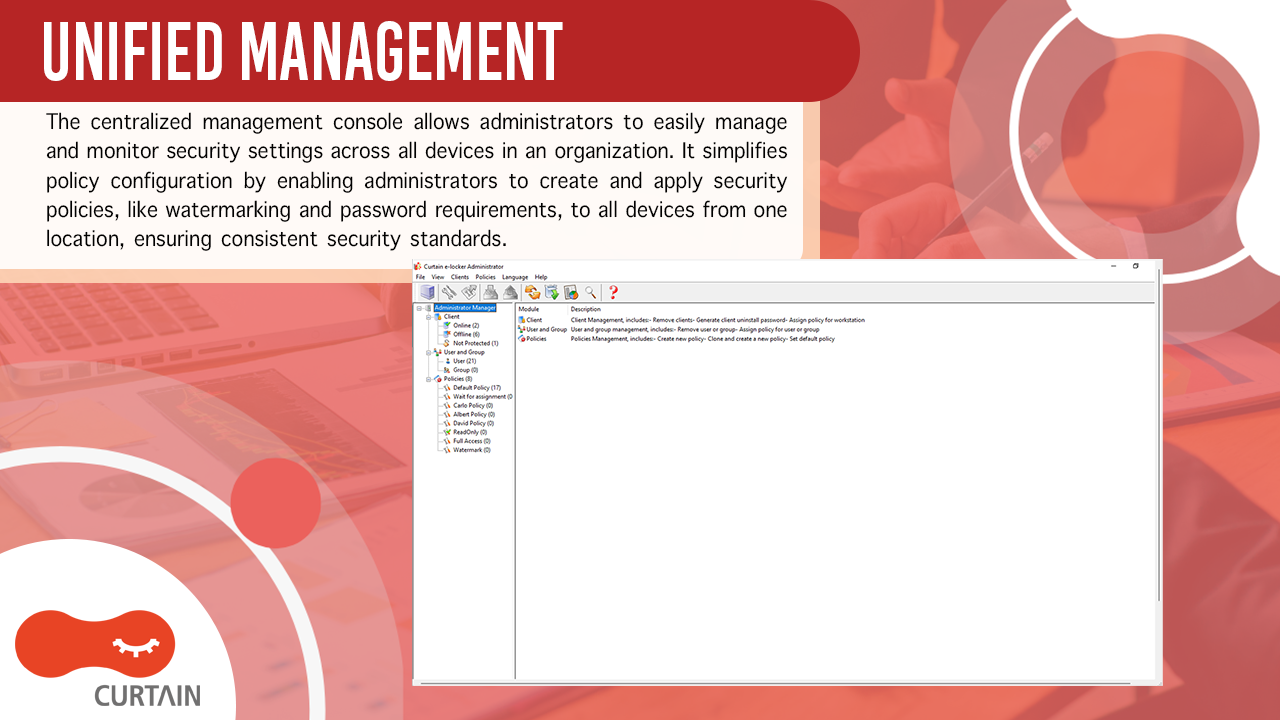This screenshot has height=720, width=1280.
Task: Select Group (0) in the tree
Action: tap(466, 370)
